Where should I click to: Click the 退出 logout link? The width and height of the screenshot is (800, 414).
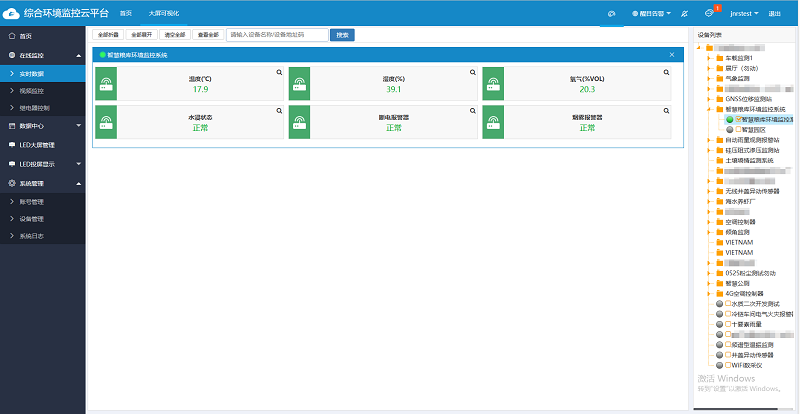click(774, 14)
